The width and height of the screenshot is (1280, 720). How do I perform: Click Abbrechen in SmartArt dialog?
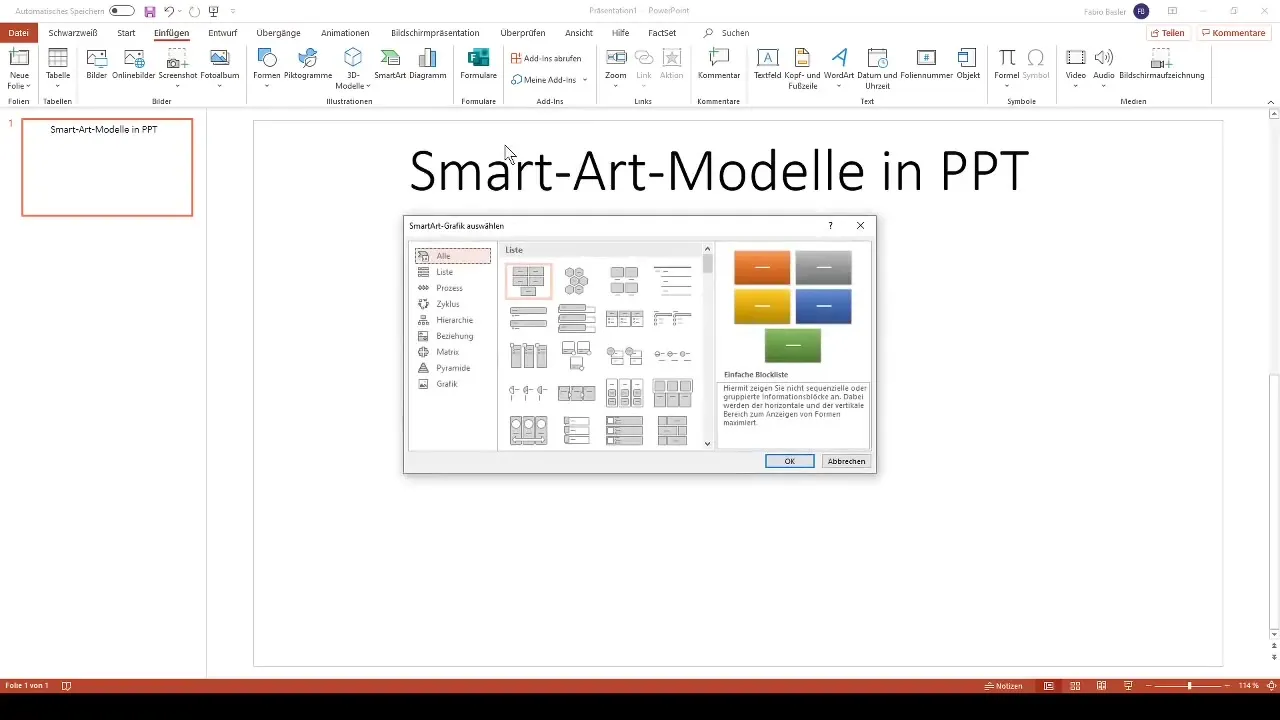(x=846, y=461)
